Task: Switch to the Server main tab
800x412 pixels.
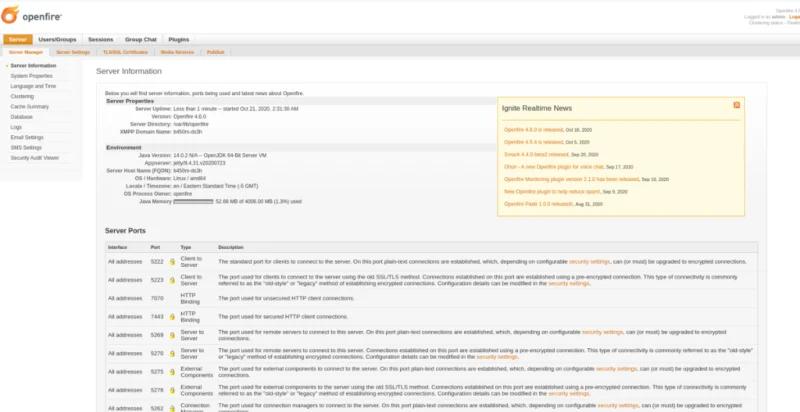Action: (x=18, y=39)
